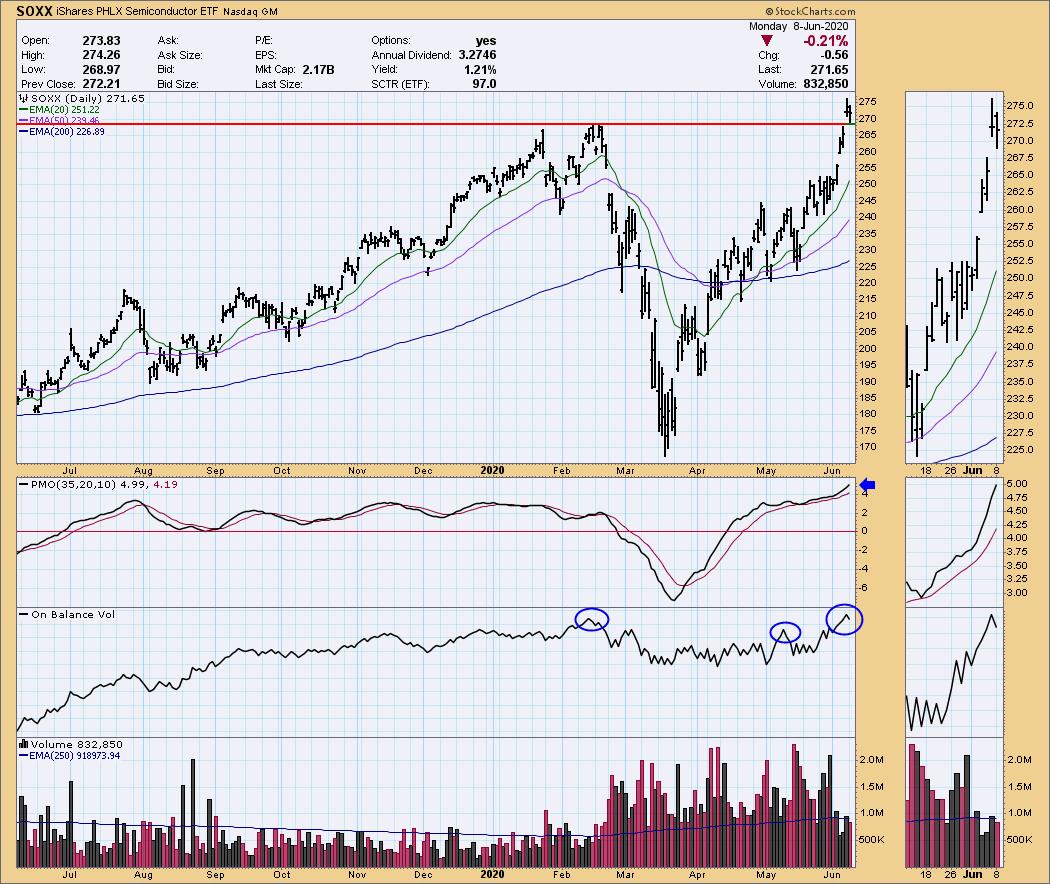Screen dimensions: 1050x884
Task: Click the SCTR (ETF) value 97.0
Action: click(484, 84)
